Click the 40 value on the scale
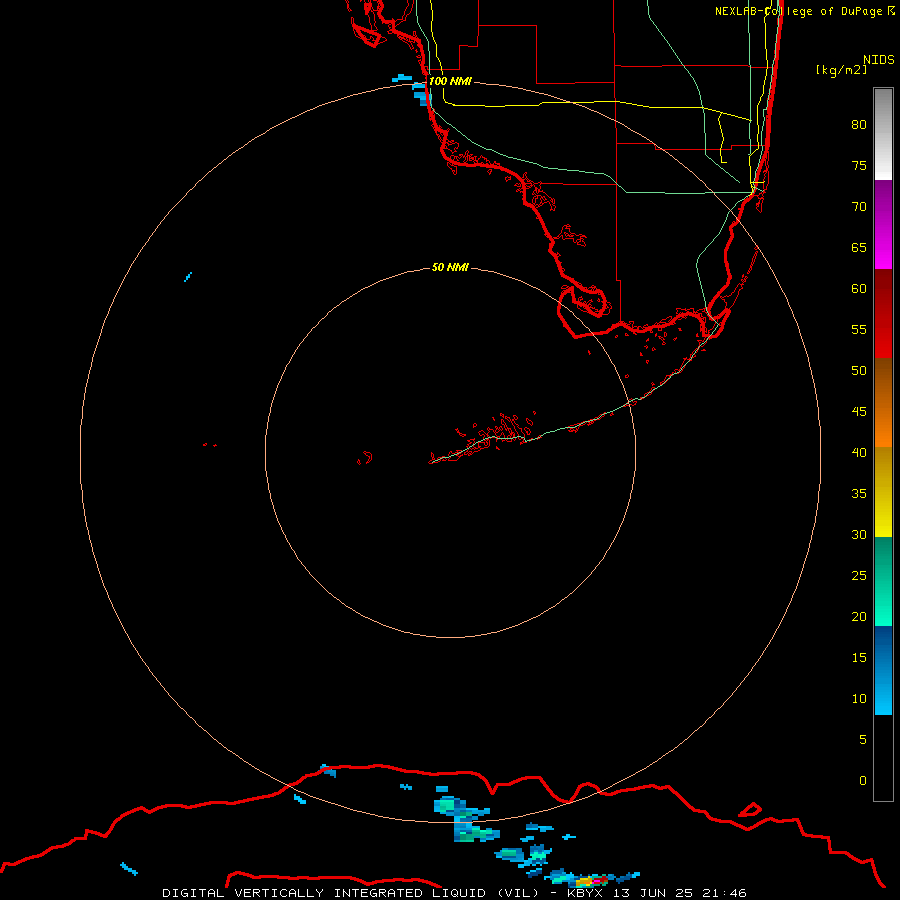The height and width of the screenshot is (900, 900). [x=859, y=452]
